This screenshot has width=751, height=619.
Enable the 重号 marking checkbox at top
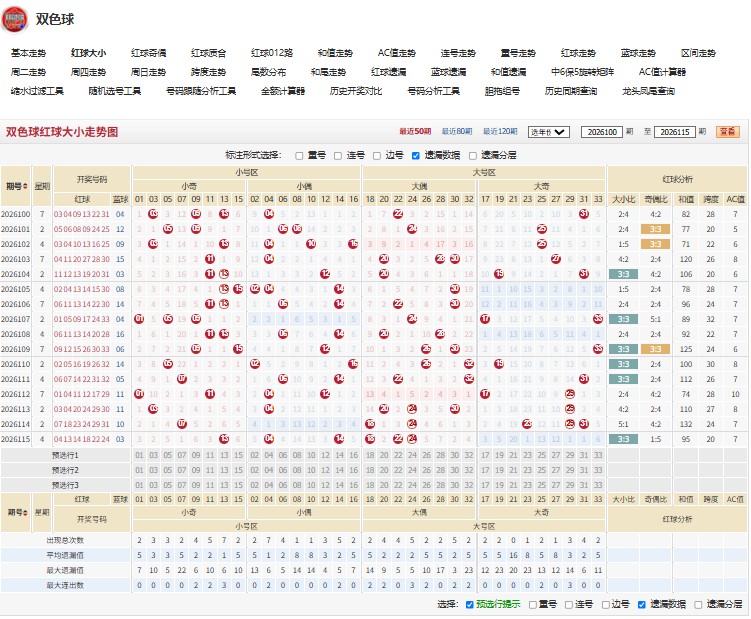click(299, 156)
